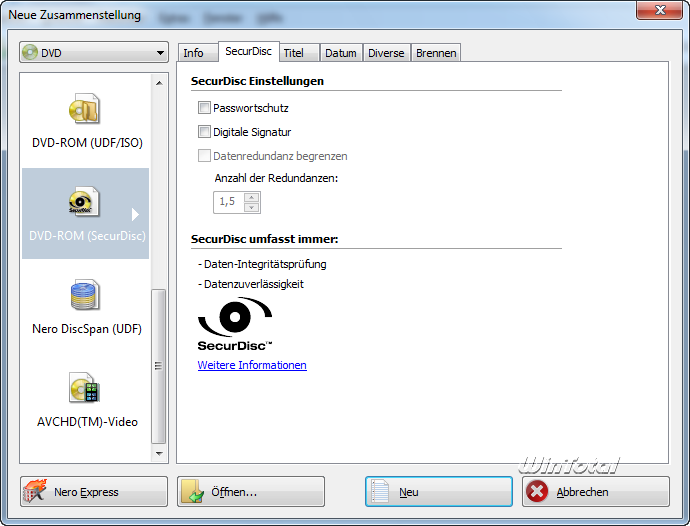
Task: Enable the Passwortschutz checkbox
Action: 204,108
